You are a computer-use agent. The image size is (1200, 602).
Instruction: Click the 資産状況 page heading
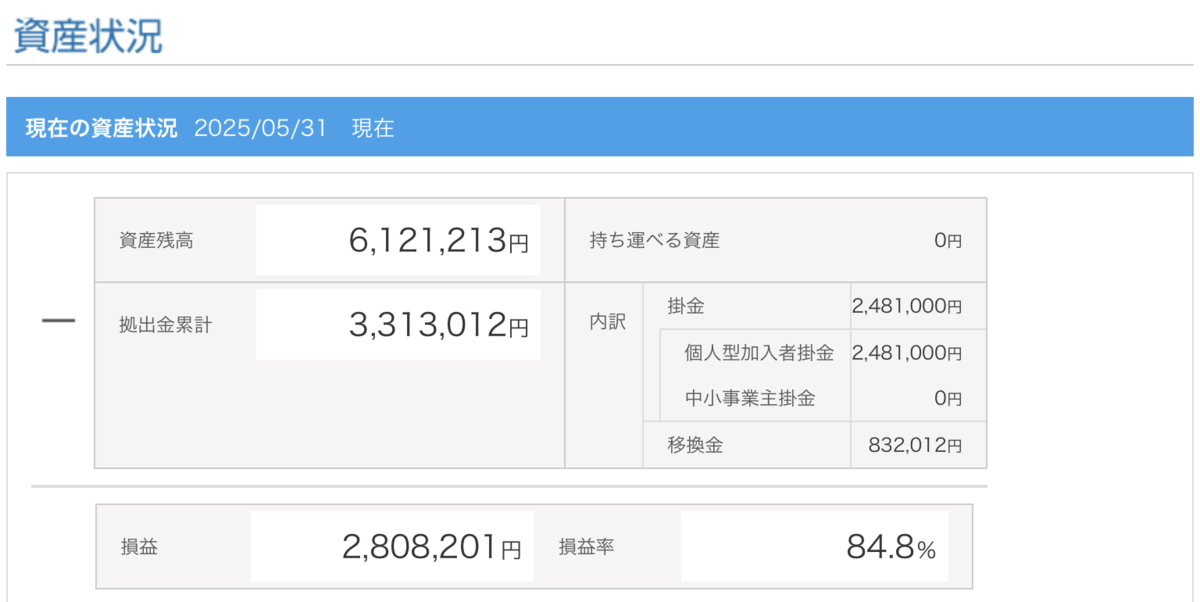(x=88, y=36)
